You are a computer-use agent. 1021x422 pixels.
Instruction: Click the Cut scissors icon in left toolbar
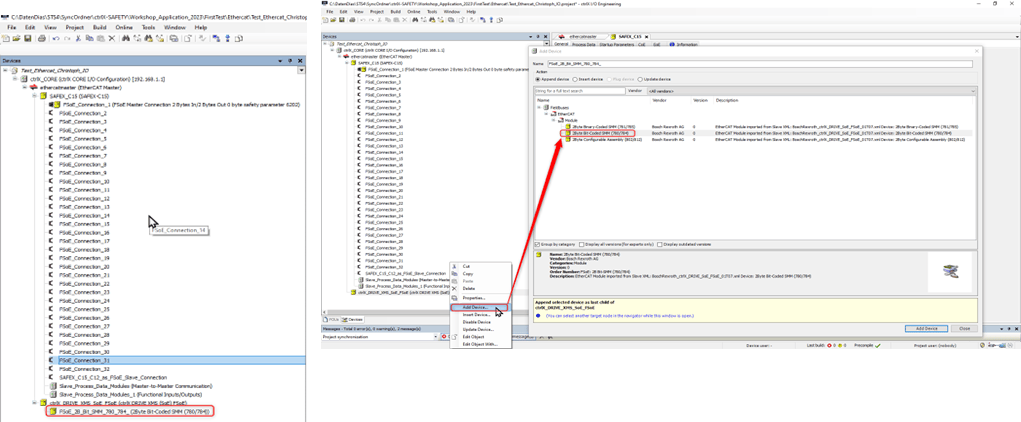(79, 39)
